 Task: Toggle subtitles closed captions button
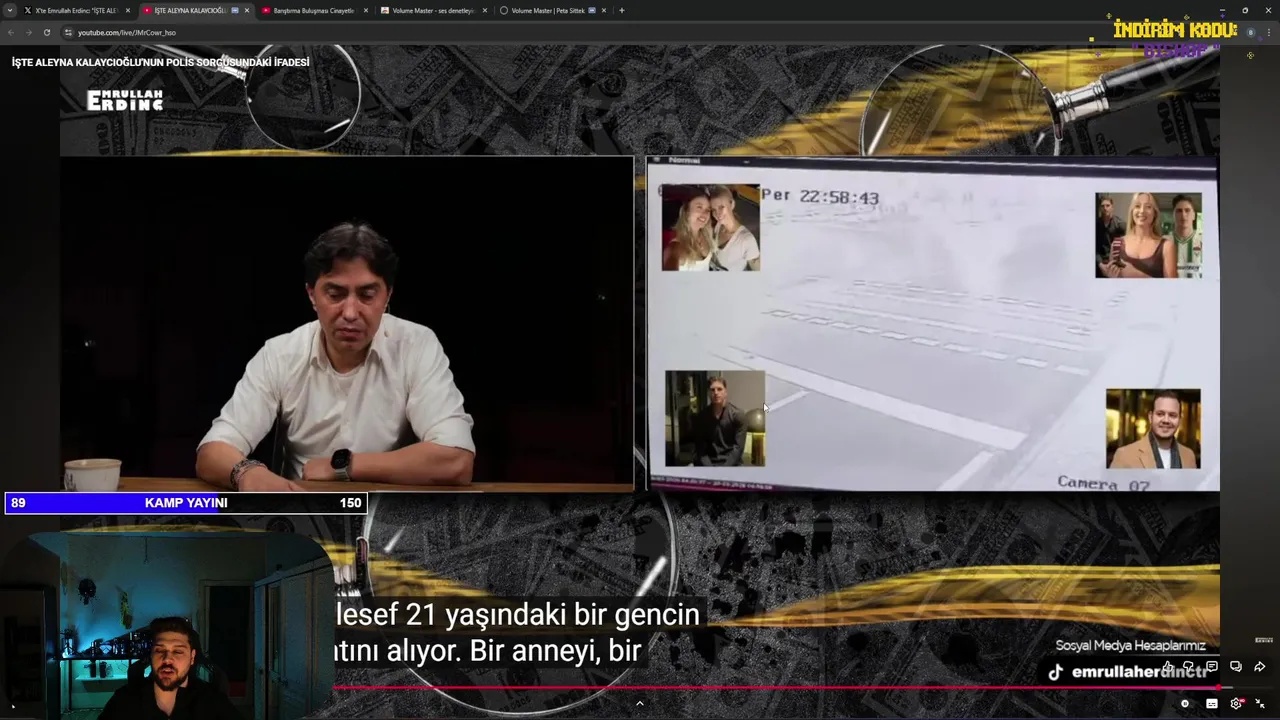point(1212,704)
